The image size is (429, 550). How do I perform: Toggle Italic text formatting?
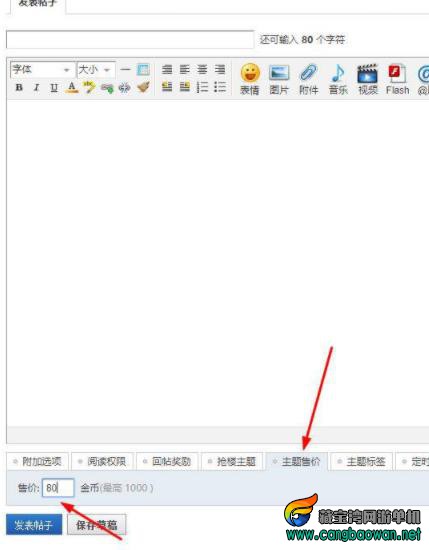coord(36,87)
